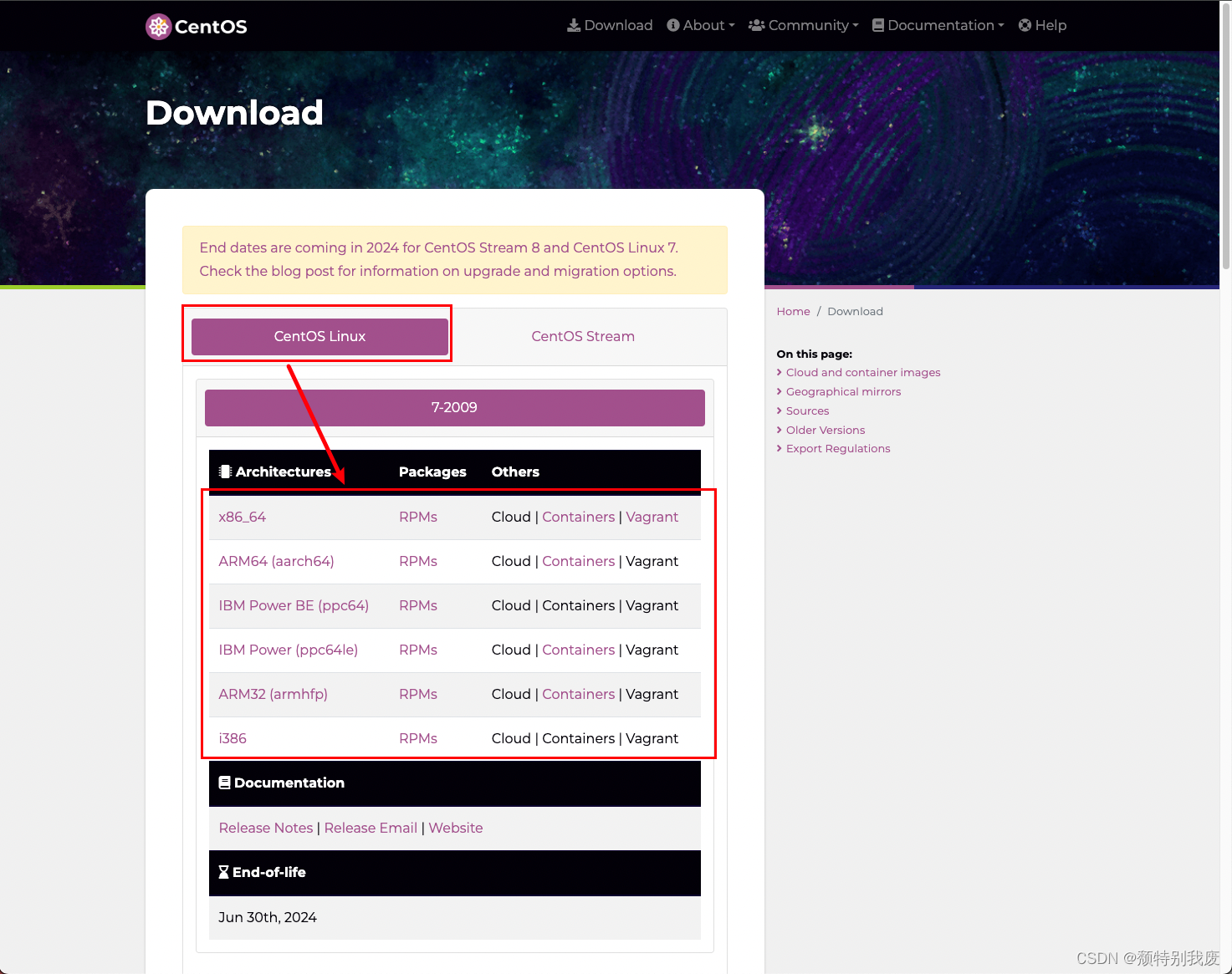Image resolution: width=1232 pixels, height=974 pixels.
Task: Expand the Documentation dropdown menu
Action: (938, 25)
